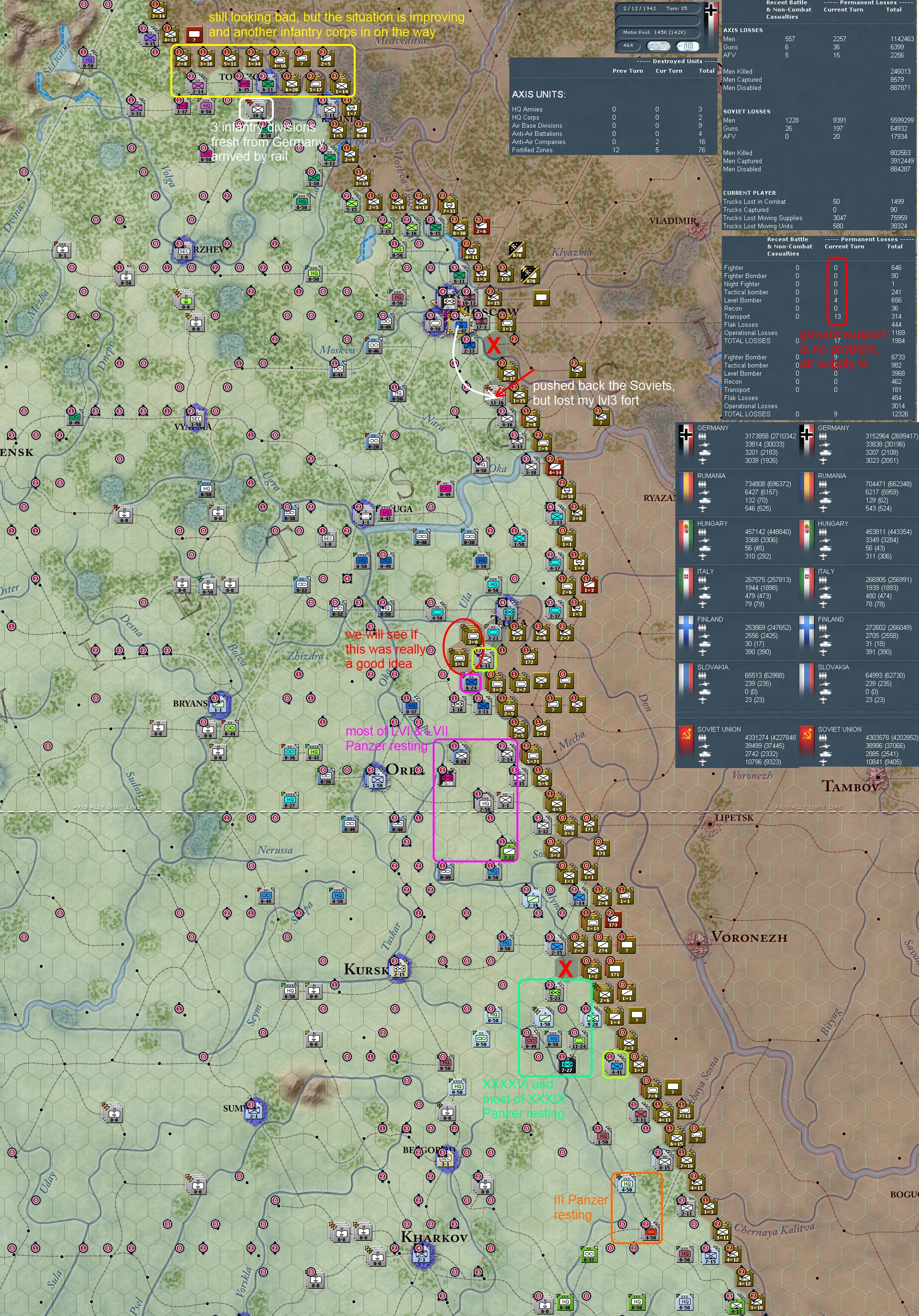Click the 'HQ Armies' row label
This screenshot has width=919, height=1316.
tap(527, 110)
